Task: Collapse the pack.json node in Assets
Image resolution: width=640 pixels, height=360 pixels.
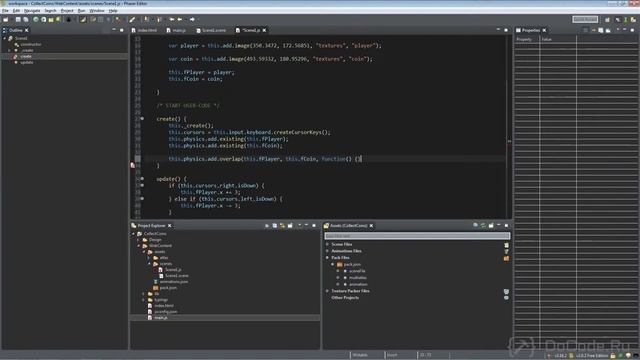Action: 333,264
